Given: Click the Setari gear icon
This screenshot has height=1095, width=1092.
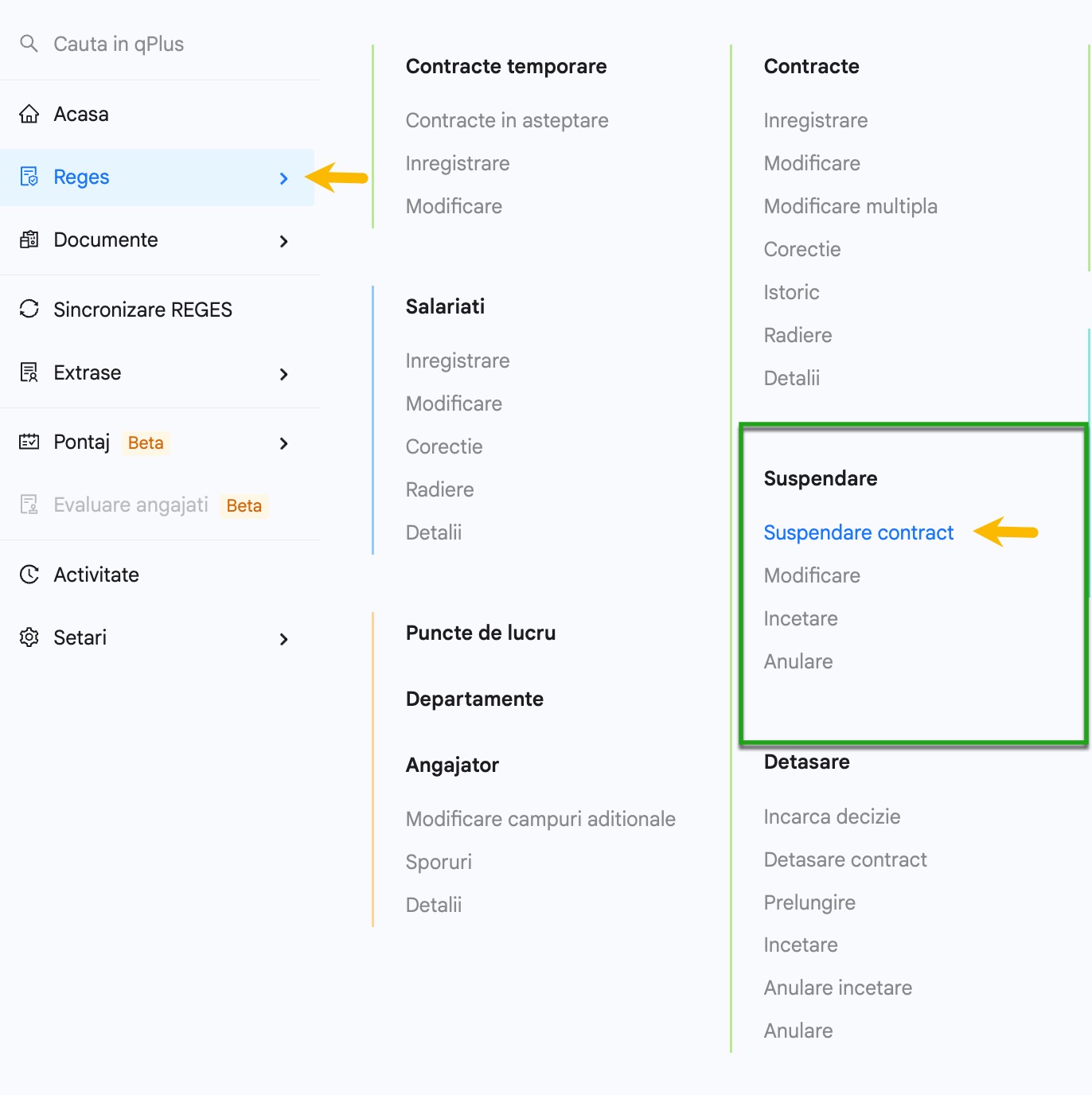Looking at the screenshot, I should 29,637.
